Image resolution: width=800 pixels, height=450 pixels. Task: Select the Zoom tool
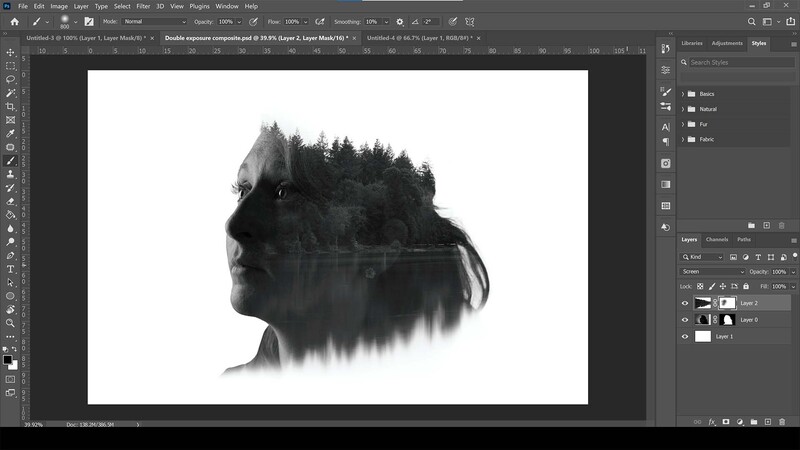(x=10, y=323)
